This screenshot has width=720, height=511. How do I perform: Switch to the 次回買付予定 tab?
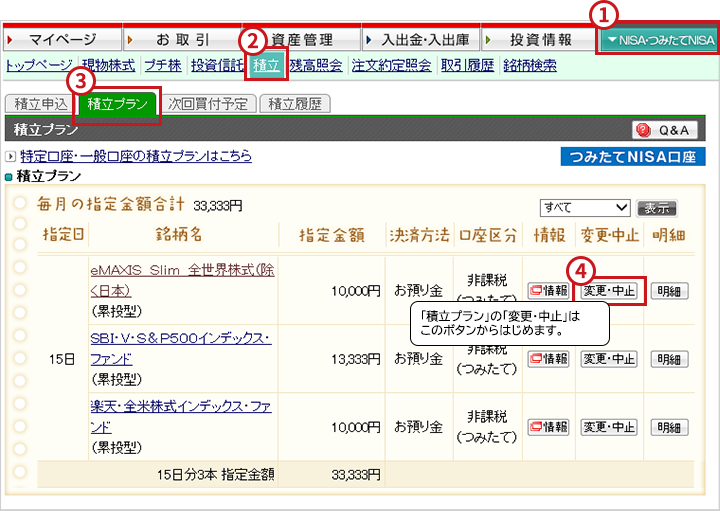click(x=208, y=104)
